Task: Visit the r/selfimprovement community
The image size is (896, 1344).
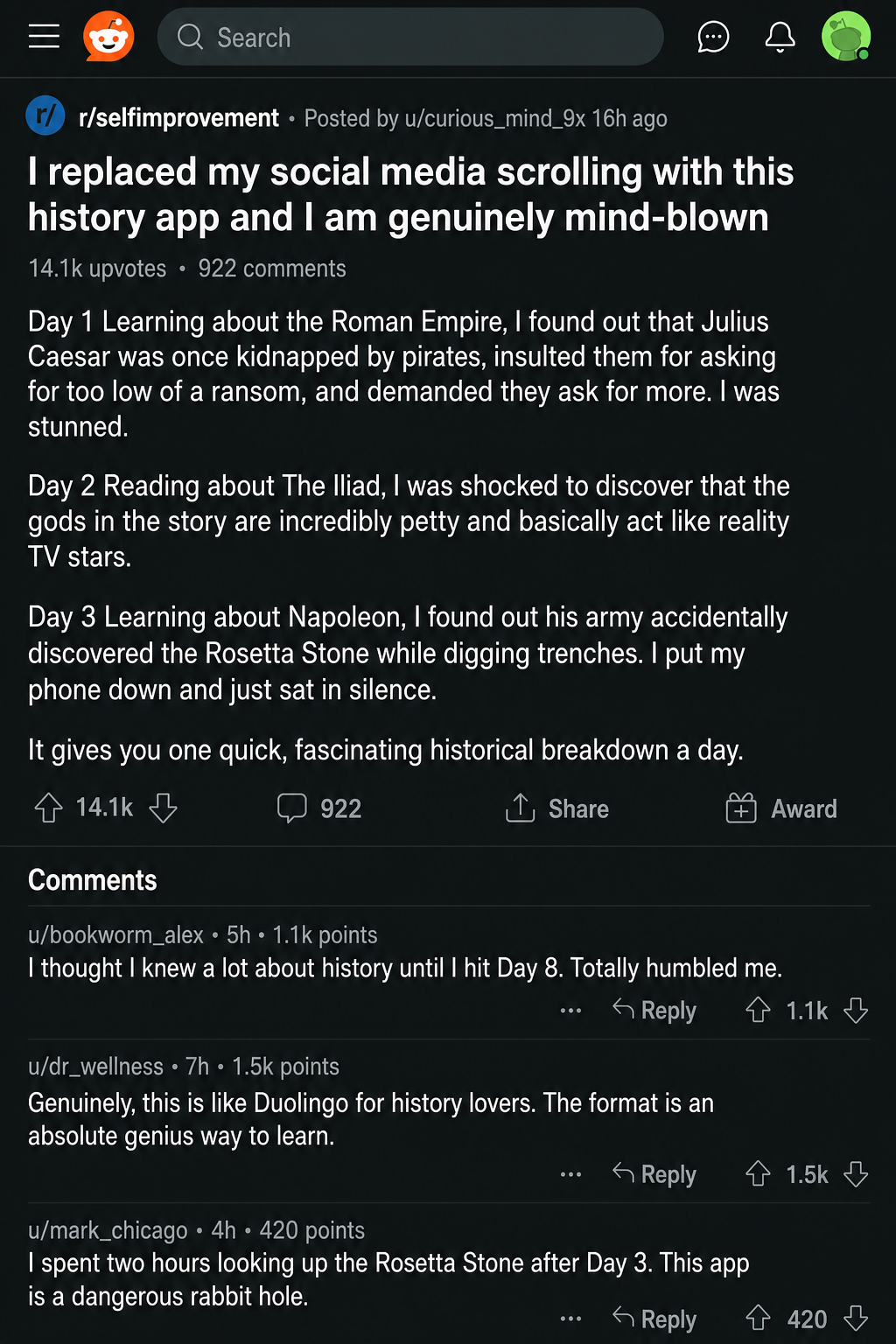Action: [178, 117]
